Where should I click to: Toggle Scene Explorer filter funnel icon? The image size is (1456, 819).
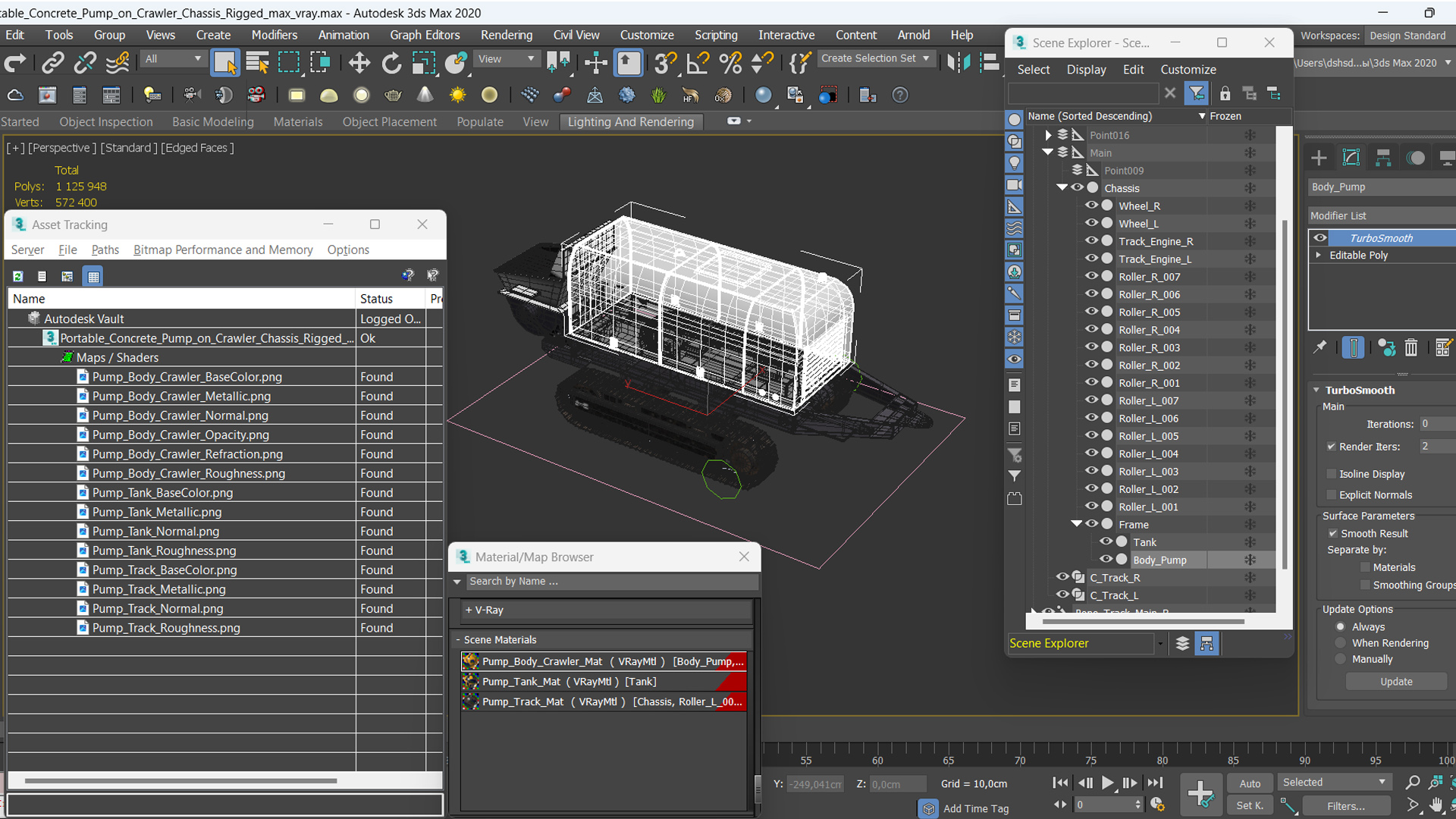(1197, 93)
